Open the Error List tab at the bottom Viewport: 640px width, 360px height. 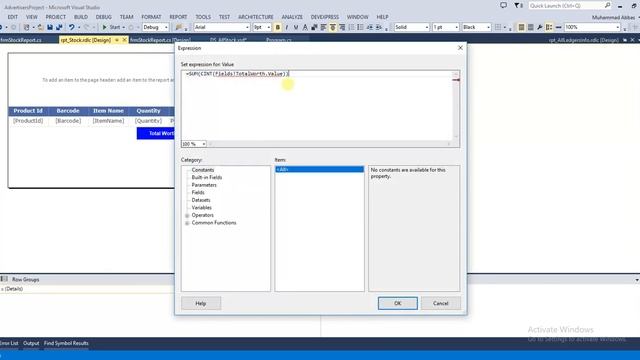(x=9, y=343)
